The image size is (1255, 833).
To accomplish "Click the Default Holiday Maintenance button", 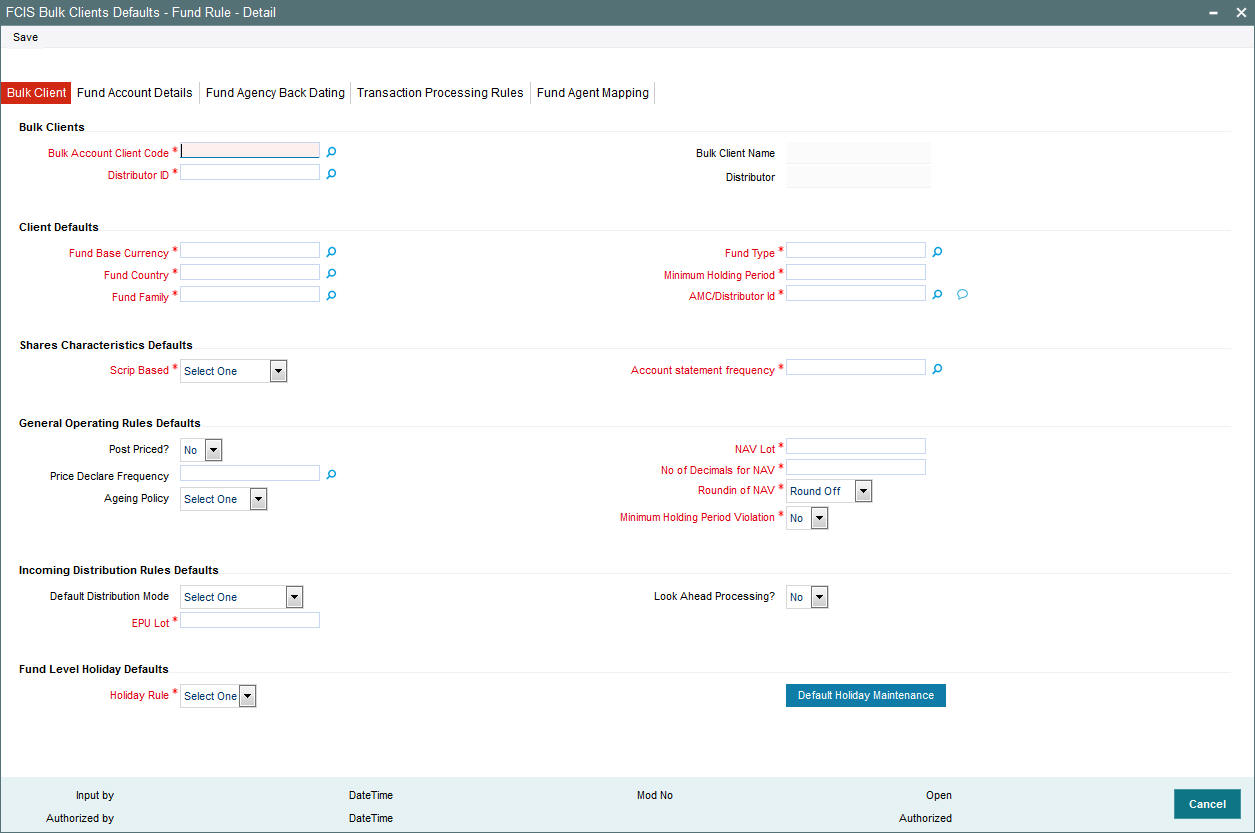I will [x=866, y=695].
